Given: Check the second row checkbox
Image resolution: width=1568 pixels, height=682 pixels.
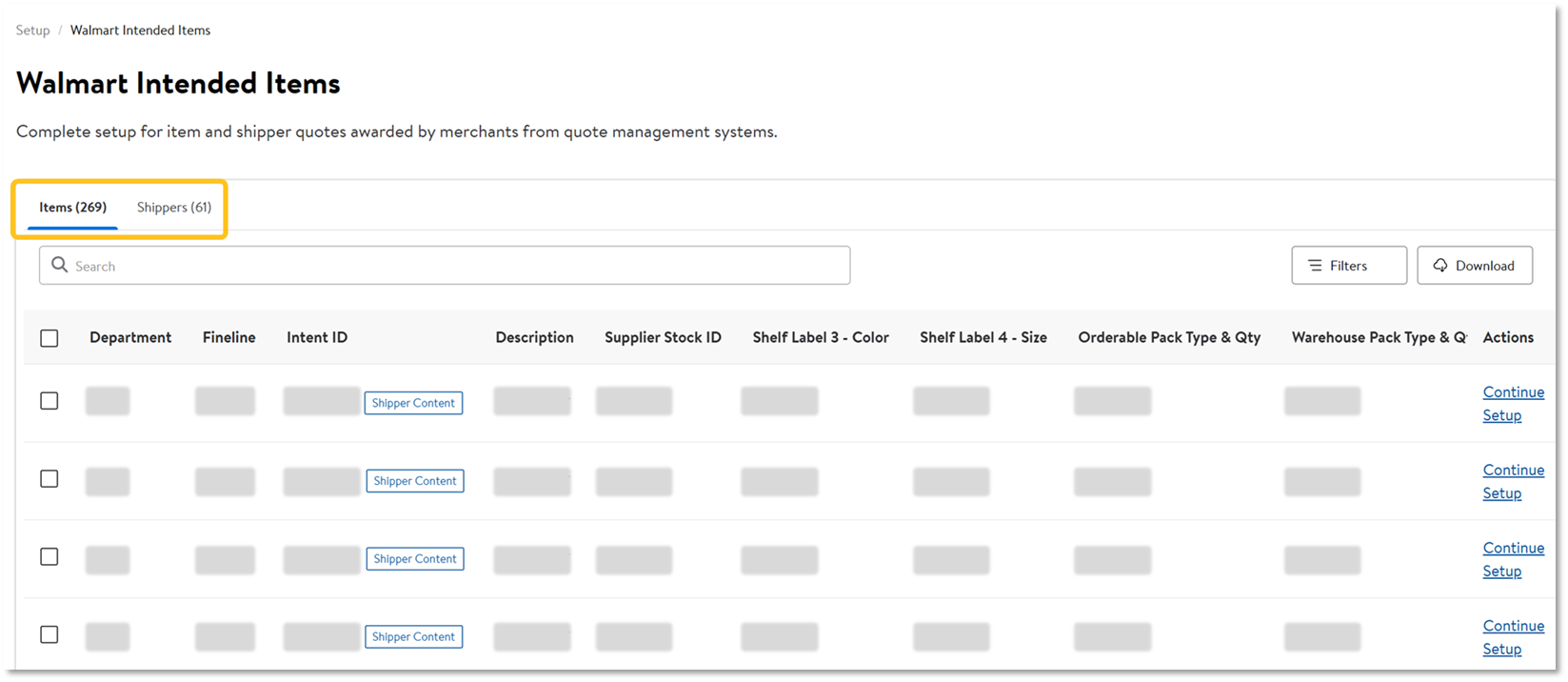Looking at the screenshot, I should tap(50, 479).
